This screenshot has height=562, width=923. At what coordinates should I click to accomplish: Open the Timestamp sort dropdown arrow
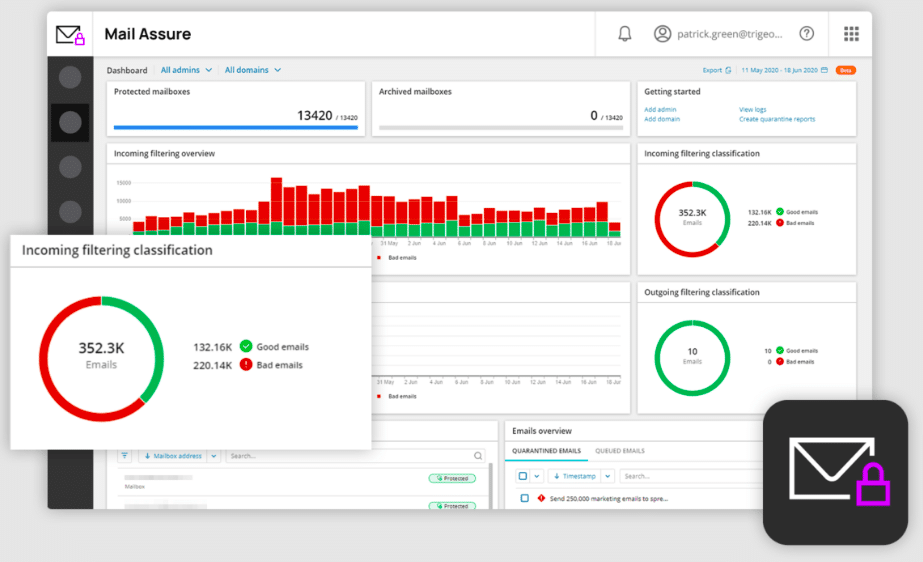[x=607, y=475]
